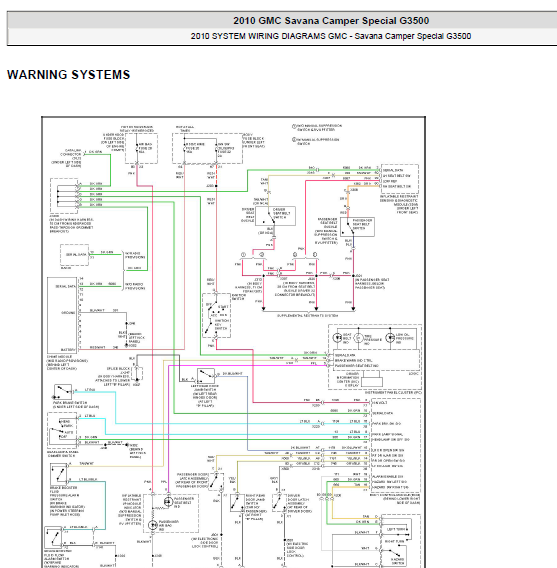This screenshot has height=568, width=557.
Task: Click the 'SUPPLEMENTAL RESTRAINTS SYSTEM' label in diagram
Action: 307,316
